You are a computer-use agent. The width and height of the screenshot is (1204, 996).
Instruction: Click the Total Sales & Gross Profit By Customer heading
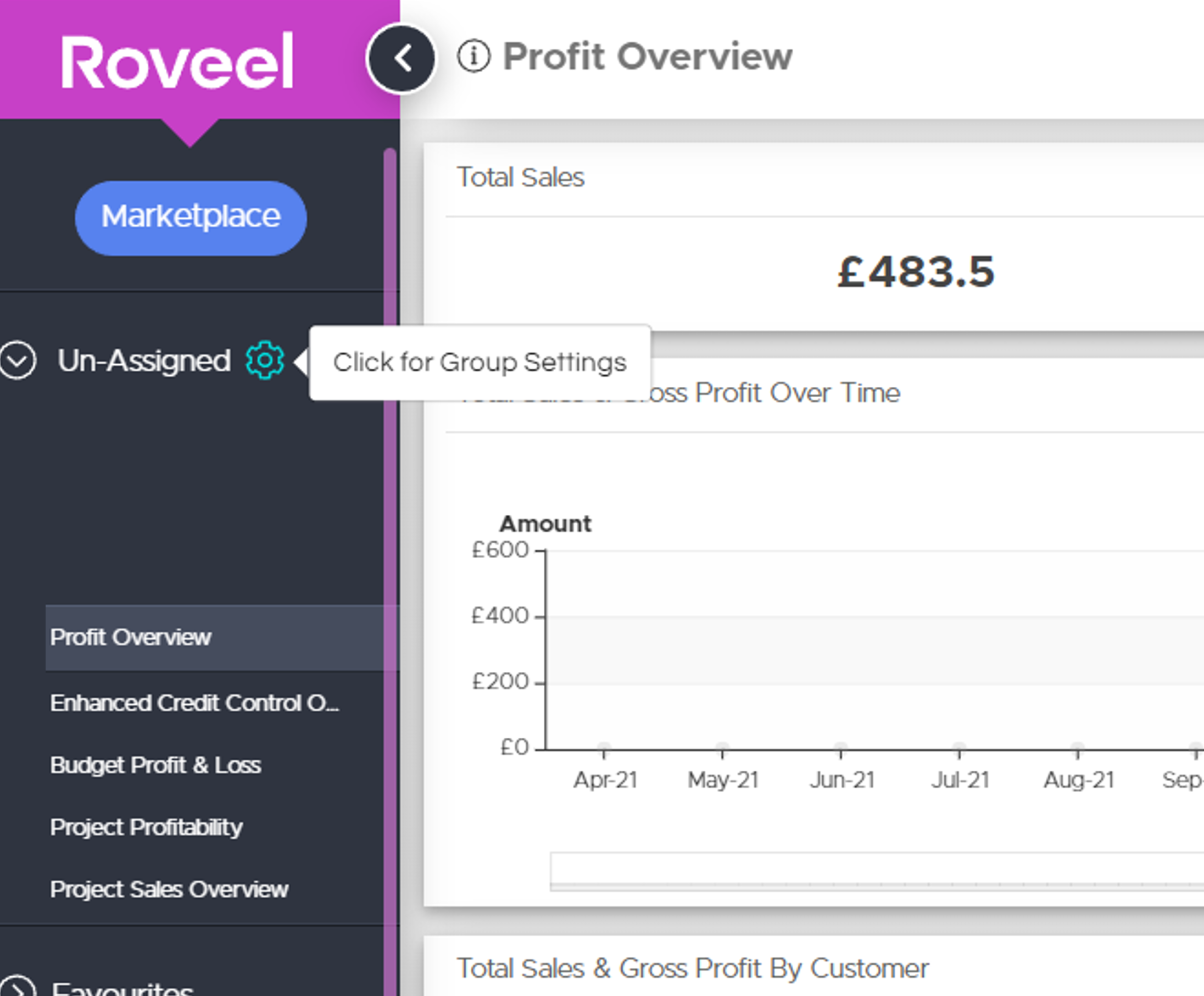point(692,969)
